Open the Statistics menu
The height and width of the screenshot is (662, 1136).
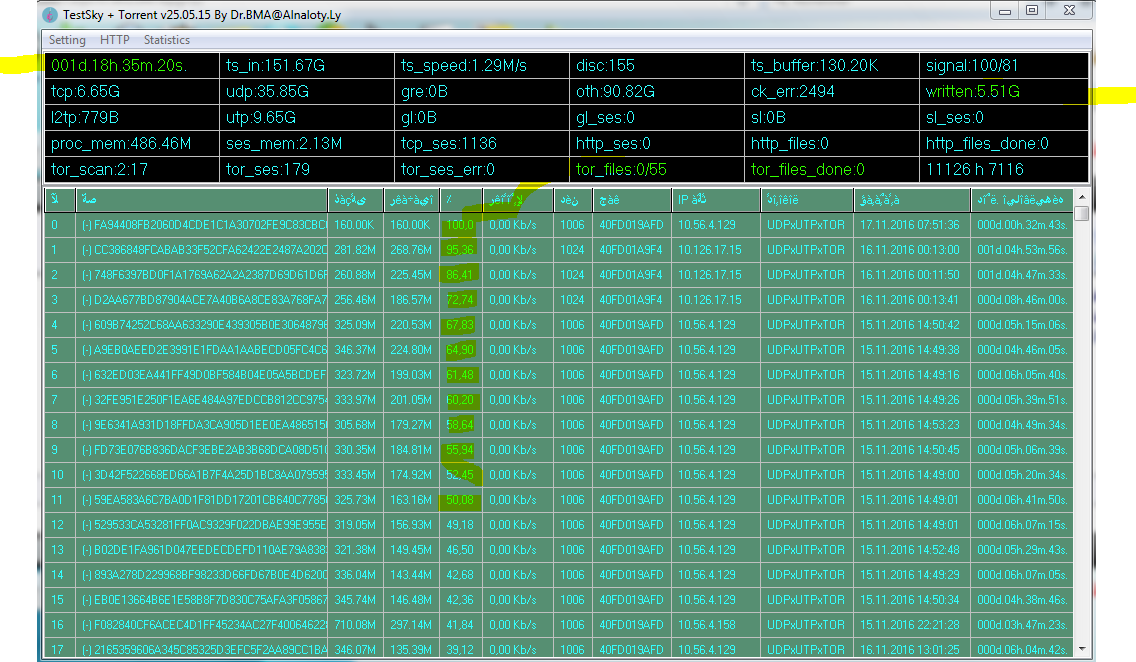click(166, 40)
